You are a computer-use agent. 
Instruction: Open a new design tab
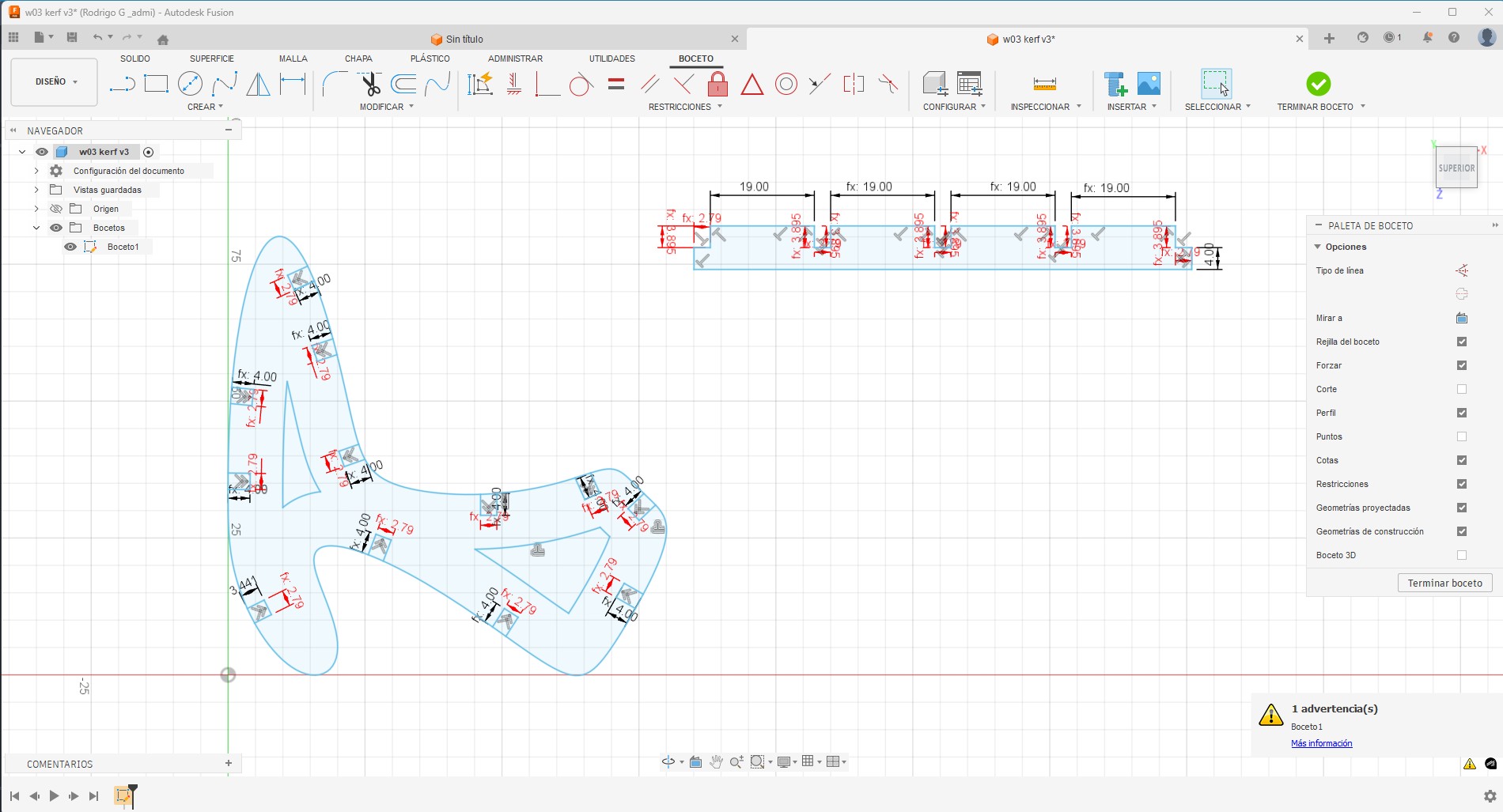pyautogui.click(x=1329, y=38)
